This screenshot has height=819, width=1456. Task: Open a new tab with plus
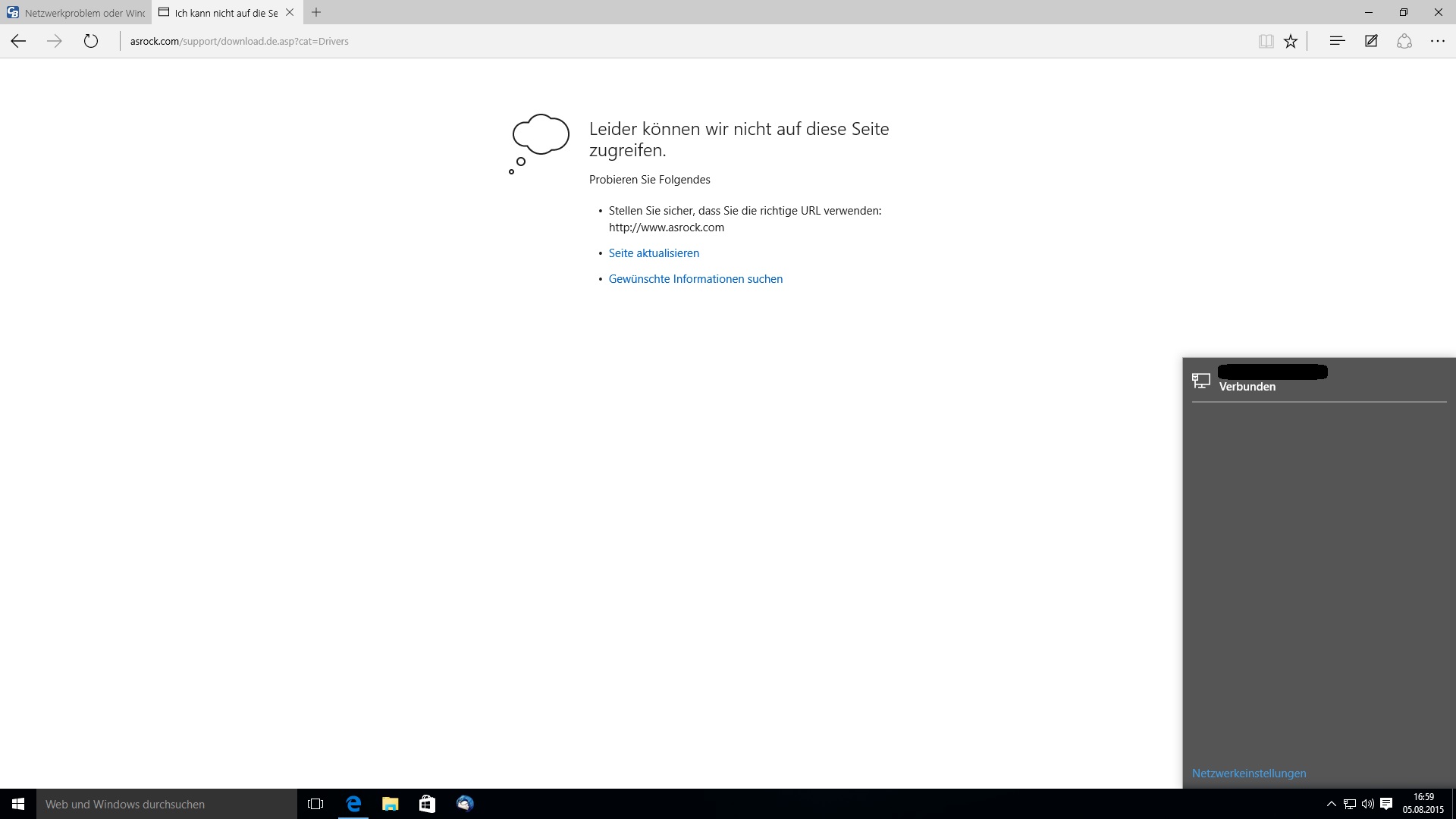tap(316, 12)
